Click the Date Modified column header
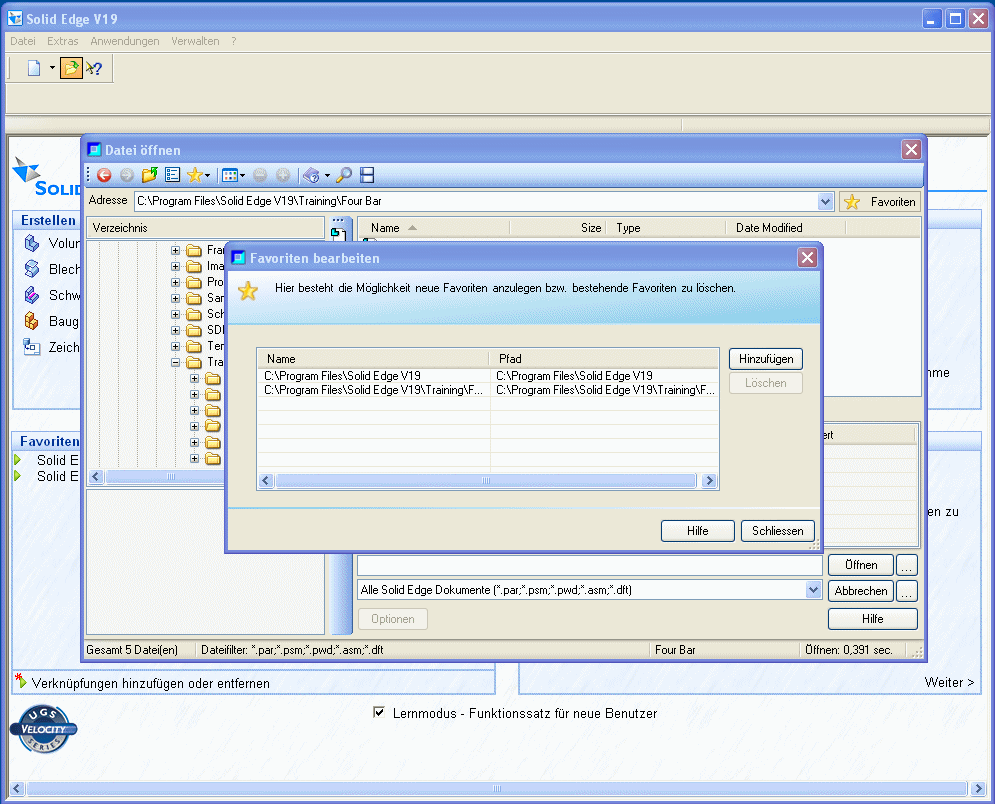Screen dimensions: 995x804 click(785, 228)
